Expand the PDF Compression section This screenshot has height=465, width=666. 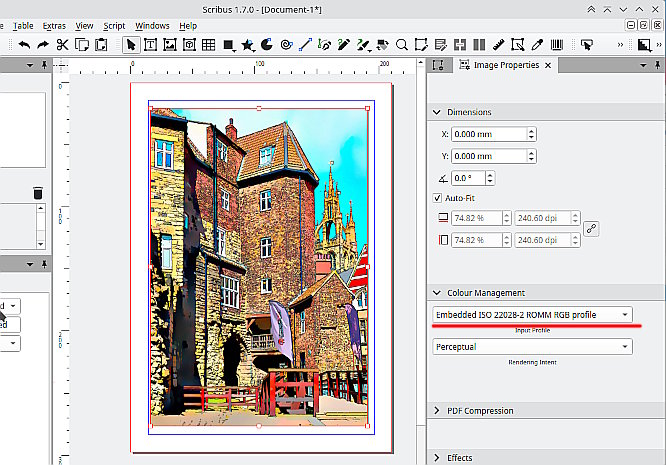(480, 411)
